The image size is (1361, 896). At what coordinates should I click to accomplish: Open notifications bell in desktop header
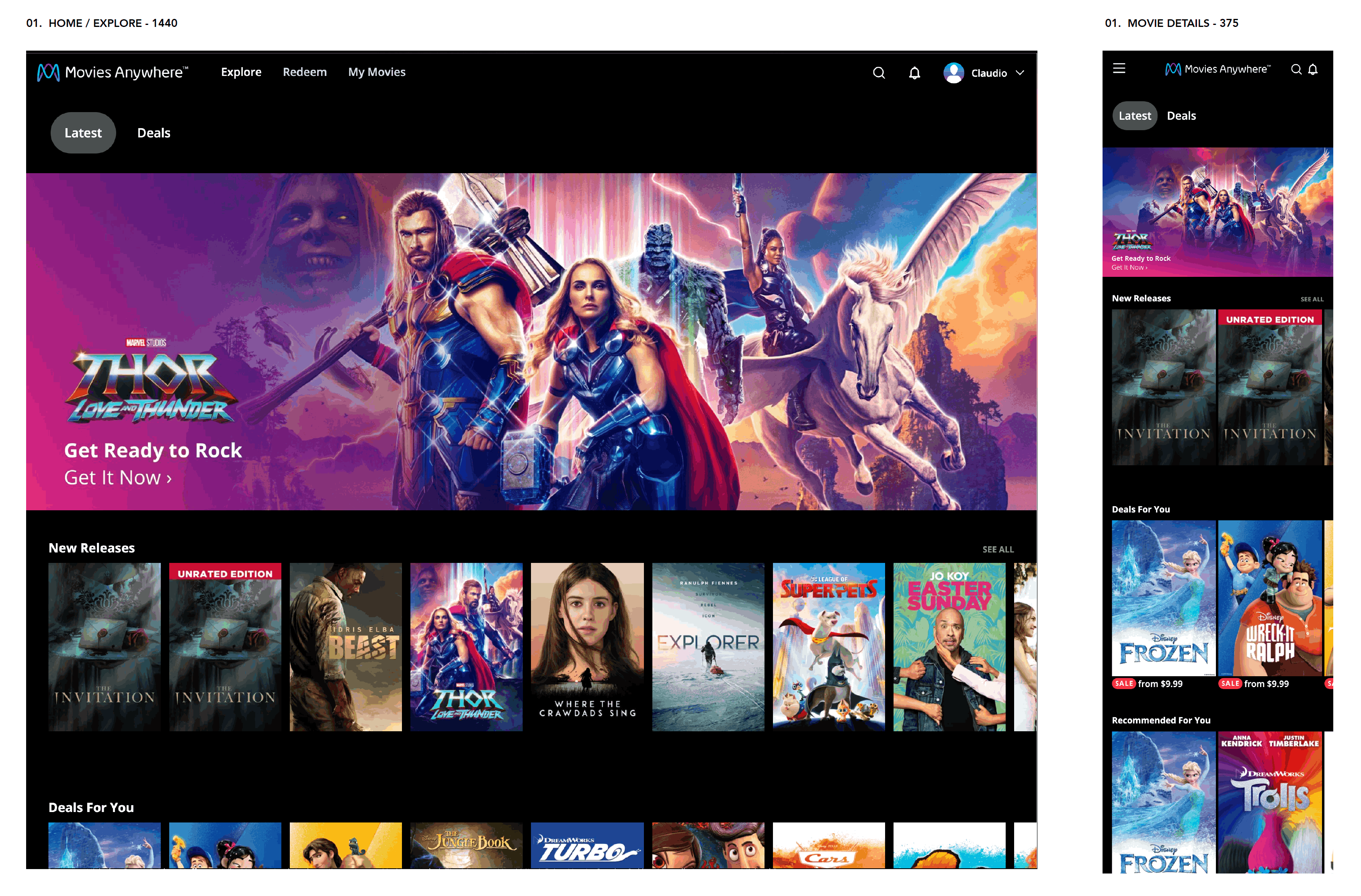(x=914, y=73)
